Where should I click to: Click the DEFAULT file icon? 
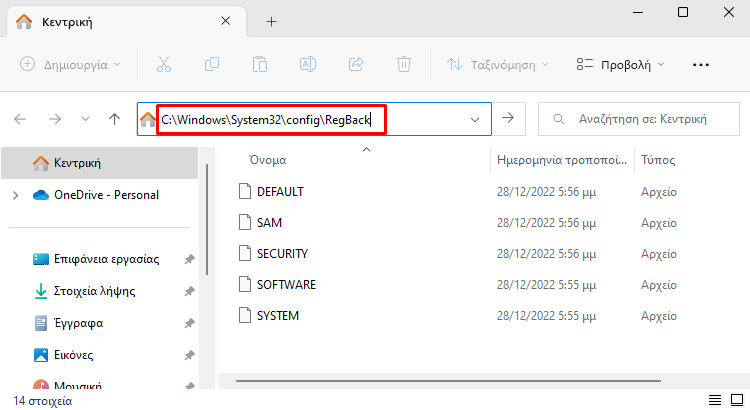pos(245,191)
